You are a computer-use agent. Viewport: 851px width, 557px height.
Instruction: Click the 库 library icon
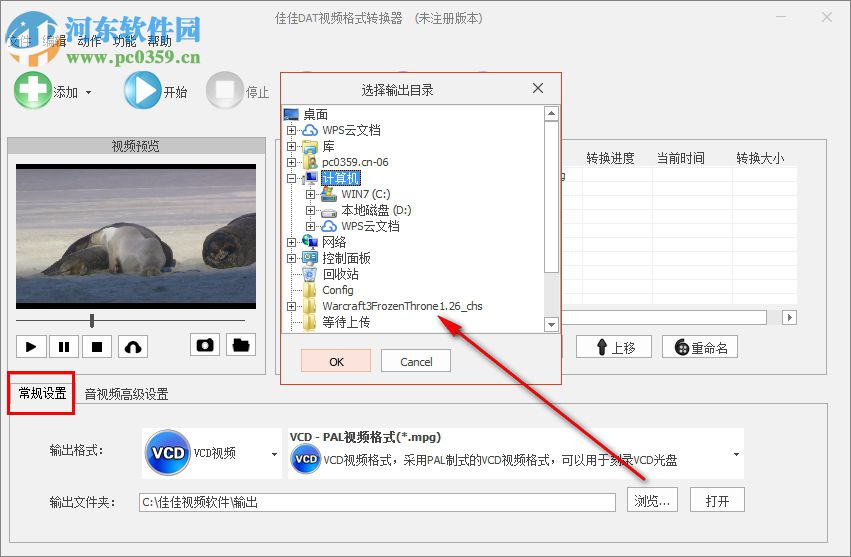tap(310, 147)
